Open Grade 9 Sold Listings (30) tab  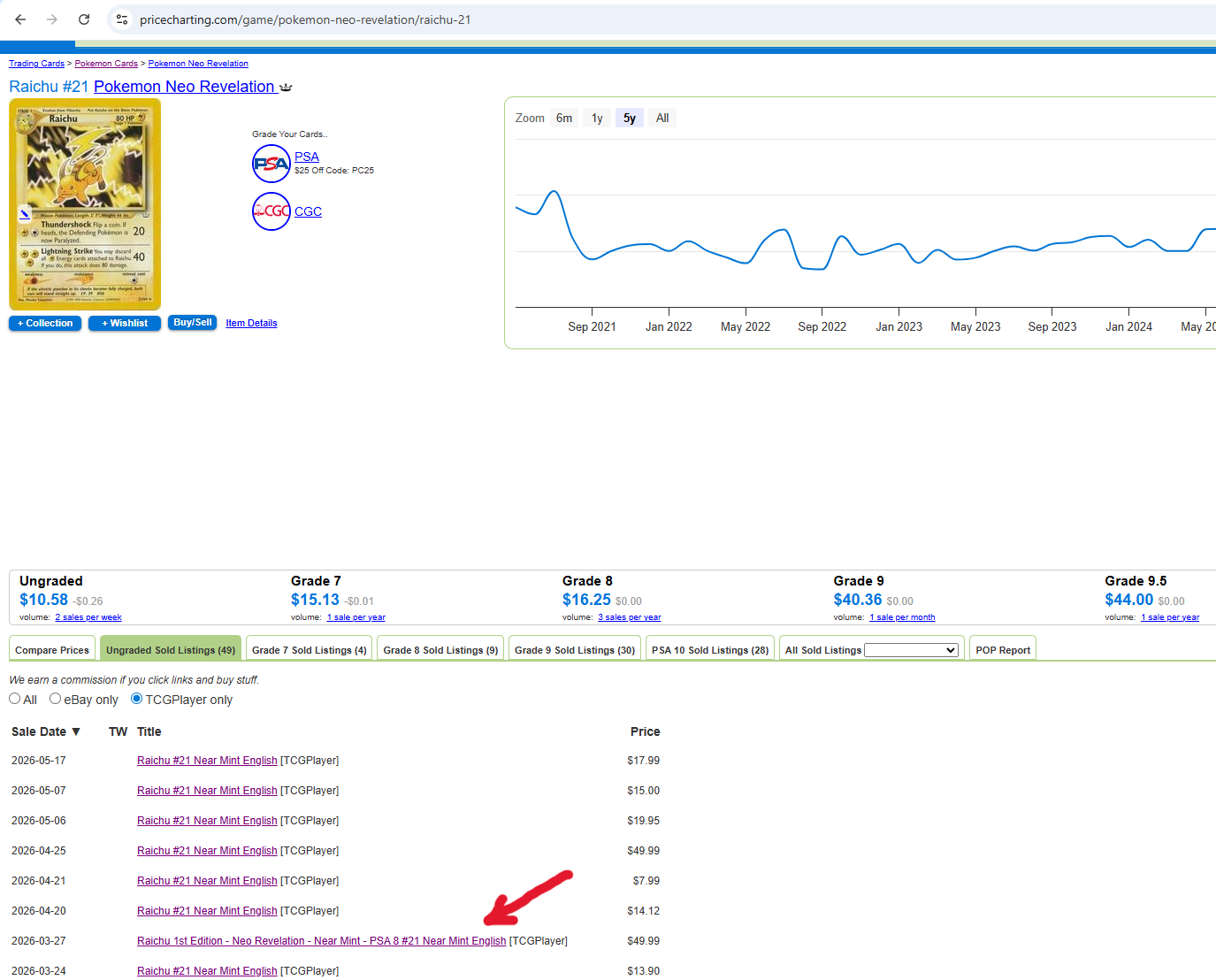(x=575, y=649)
